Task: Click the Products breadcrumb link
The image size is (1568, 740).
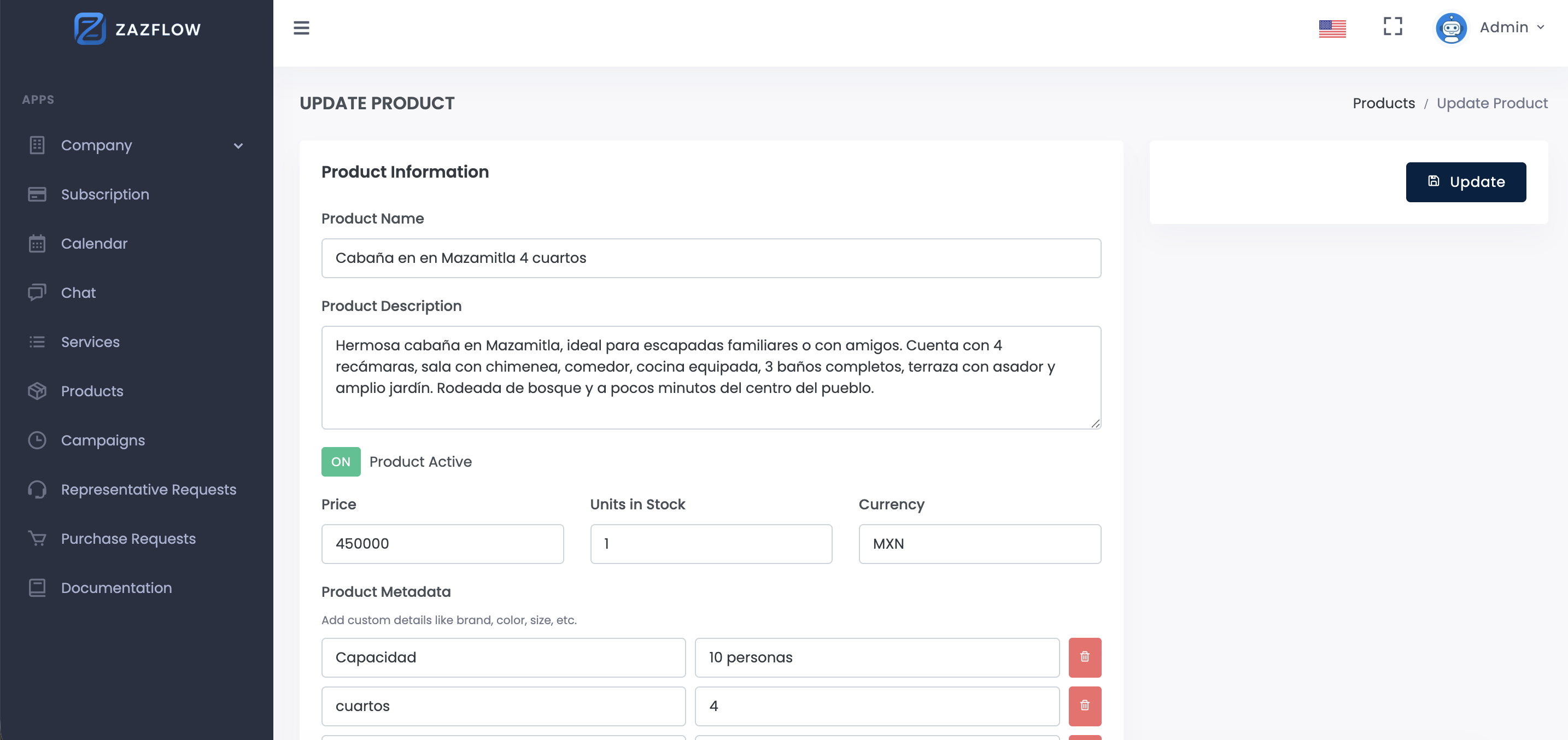Action: 1383,103
